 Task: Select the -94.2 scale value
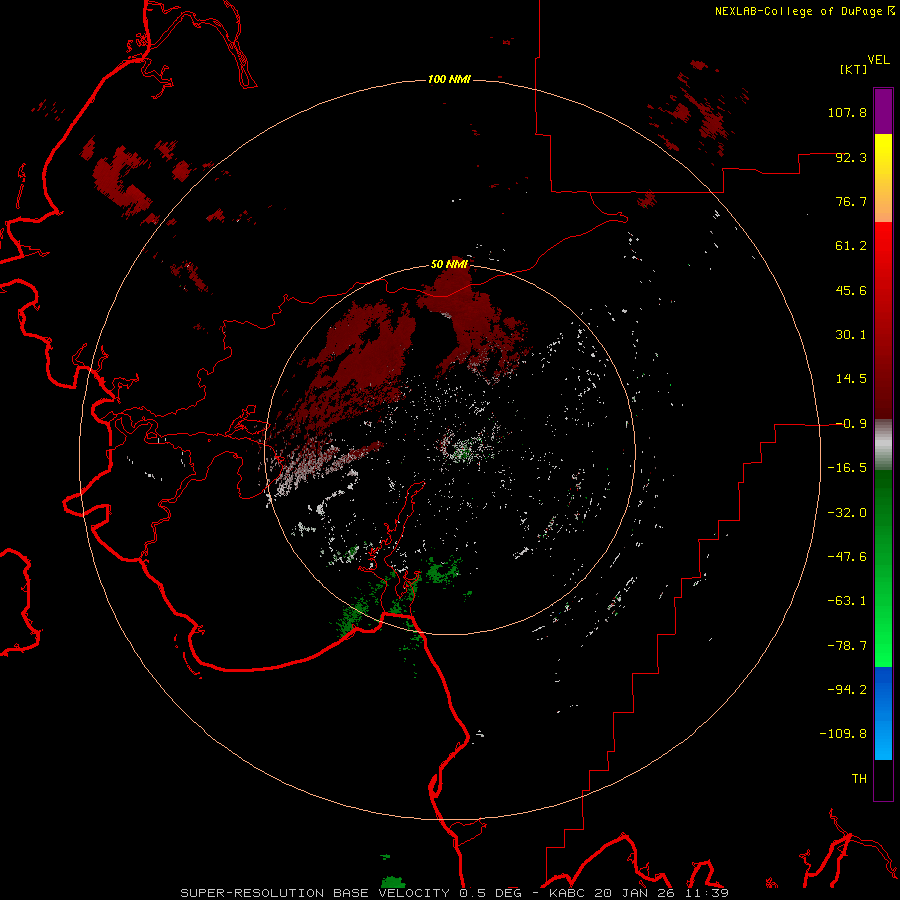[x=847, y=690]
